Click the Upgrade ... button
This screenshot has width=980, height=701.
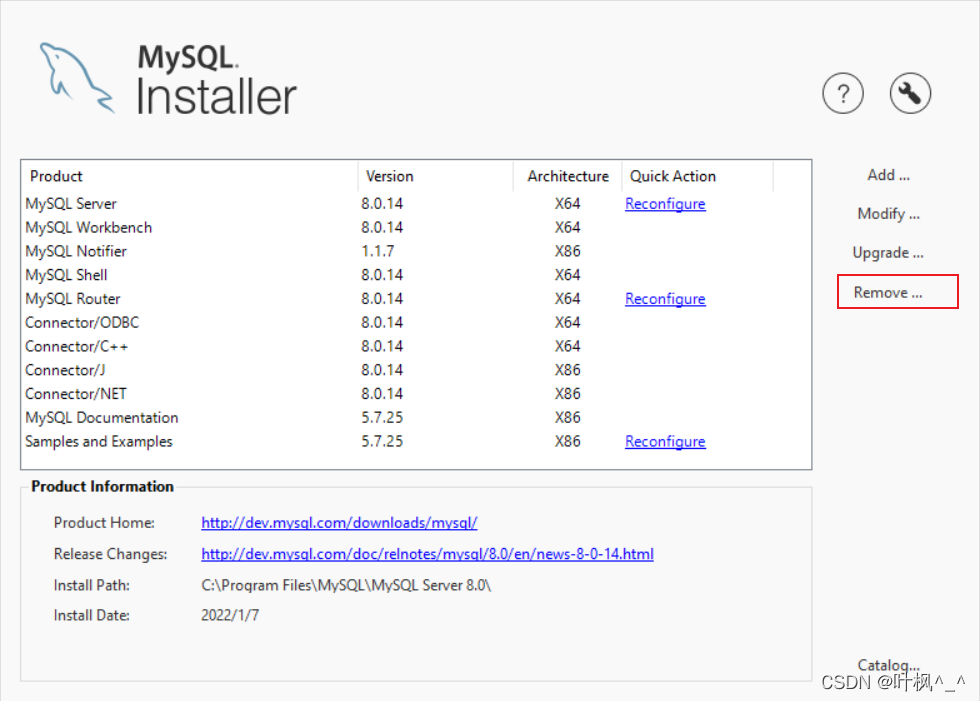[888, 252]
